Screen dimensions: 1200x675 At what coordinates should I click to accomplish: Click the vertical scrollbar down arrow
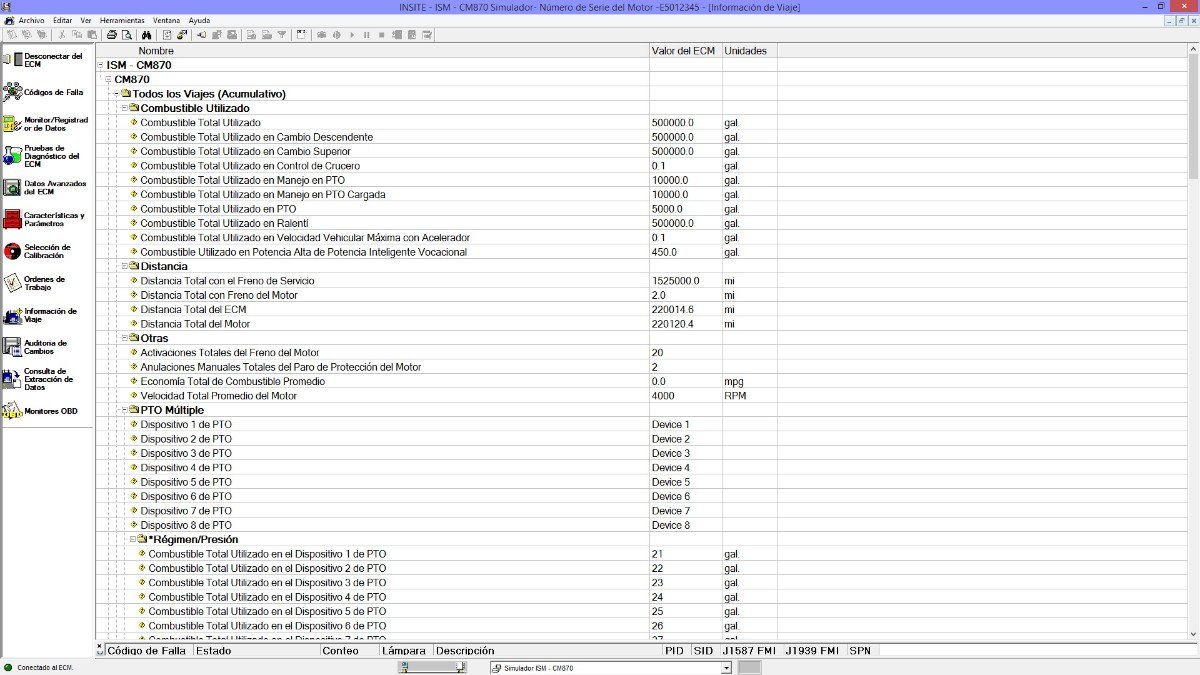pos(1193,634)
